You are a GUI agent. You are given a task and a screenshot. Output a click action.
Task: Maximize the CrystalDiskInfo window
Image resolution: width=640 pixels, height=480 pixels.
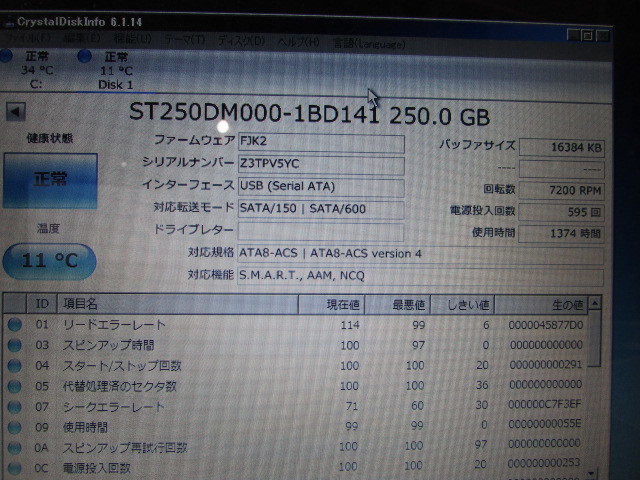(588, 36)
